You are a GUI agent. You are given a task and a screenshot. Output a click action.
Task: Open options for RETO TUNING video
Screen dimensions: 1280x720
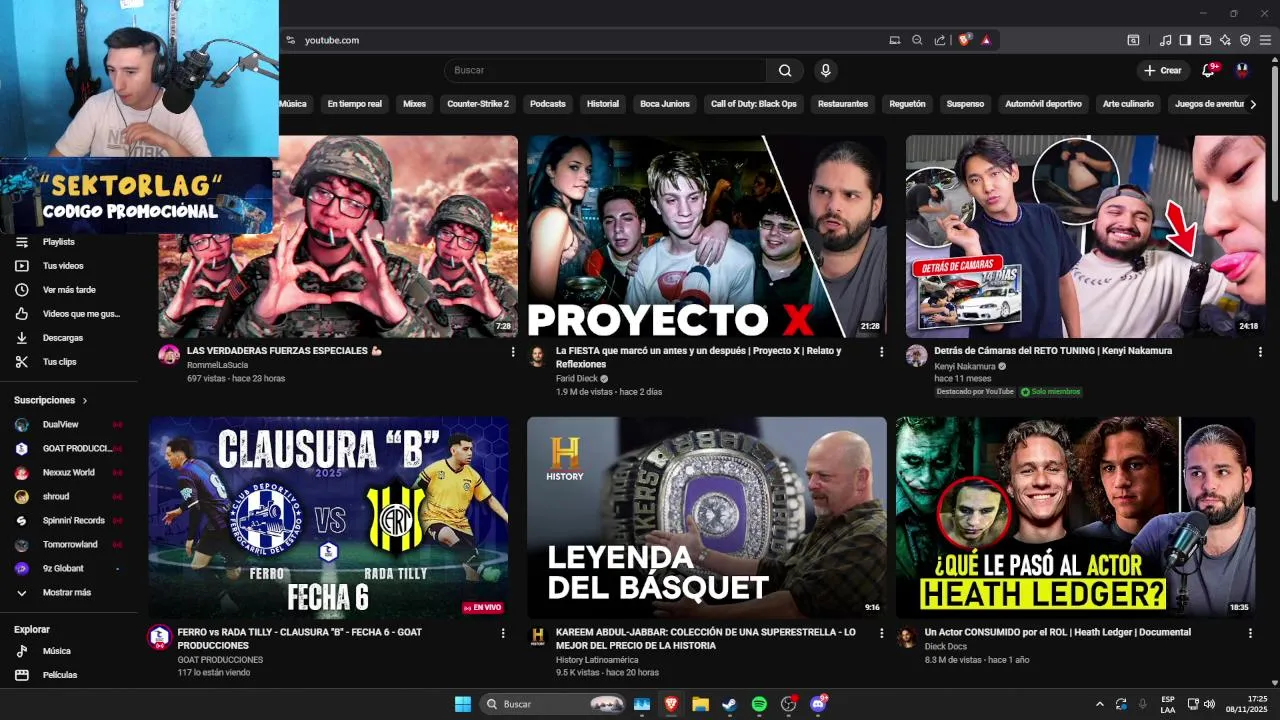pos(1260,352)
